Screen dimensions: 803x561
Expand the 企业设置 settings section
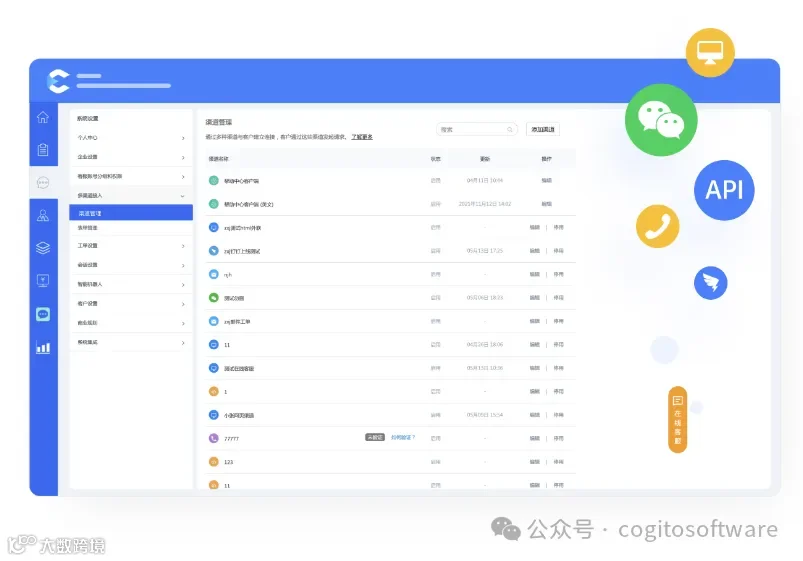coord(131,157)
